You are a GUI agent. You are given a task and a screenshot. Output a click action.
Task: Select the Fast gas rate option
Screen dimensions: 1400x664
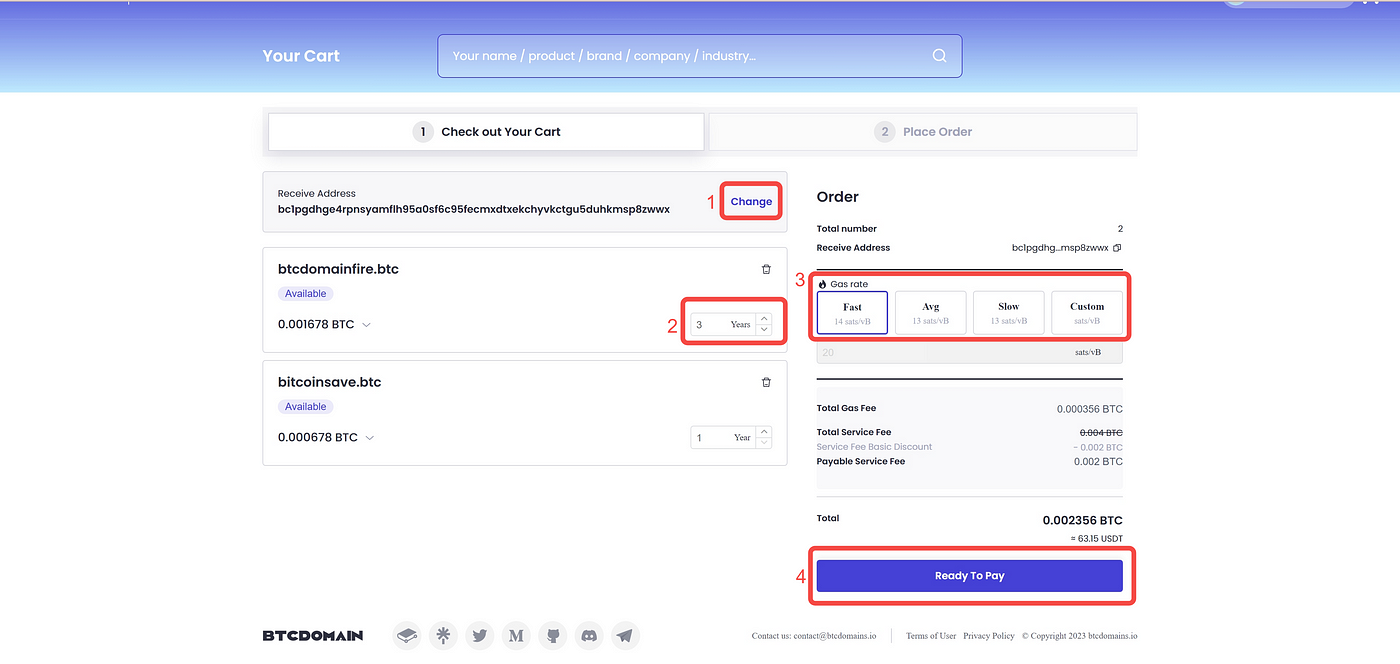(852, 314)
